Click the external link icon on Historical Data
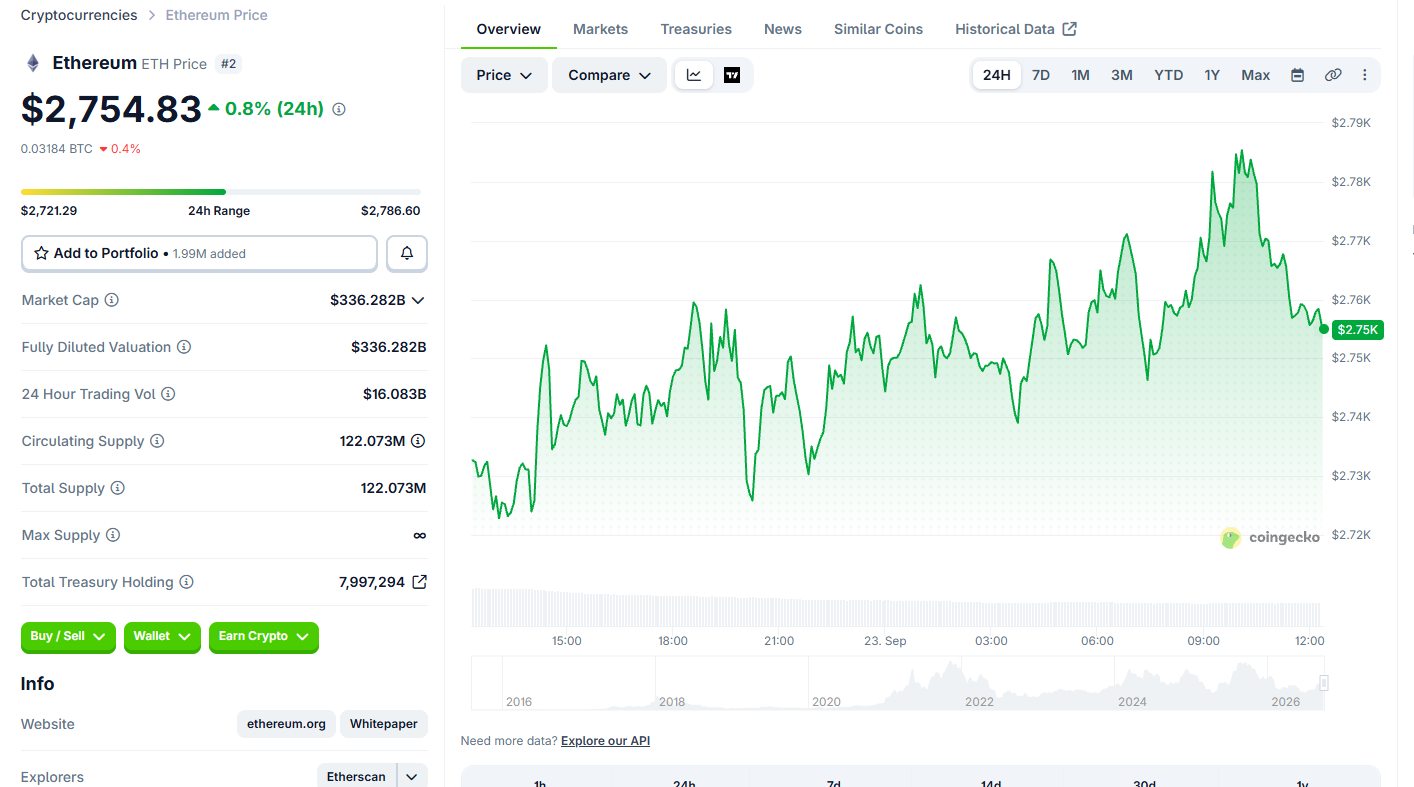This screenshot has width=1414, height=787. (1069, 28)
